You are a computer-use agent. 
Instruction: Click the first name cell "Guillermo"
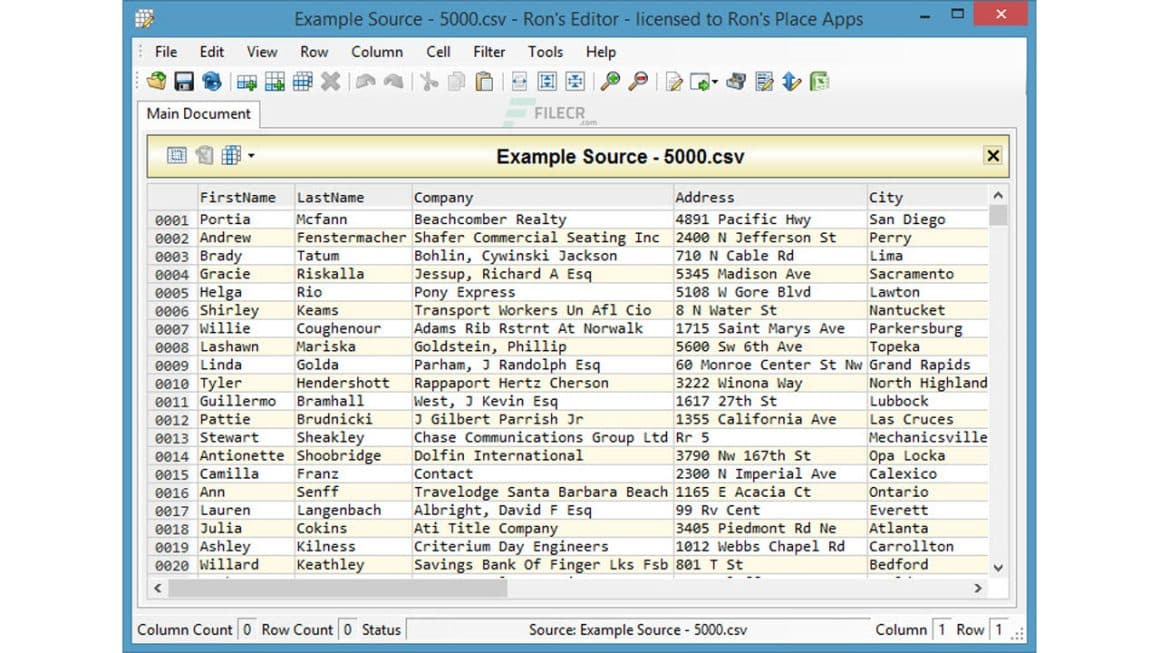[x=246, y=402]
